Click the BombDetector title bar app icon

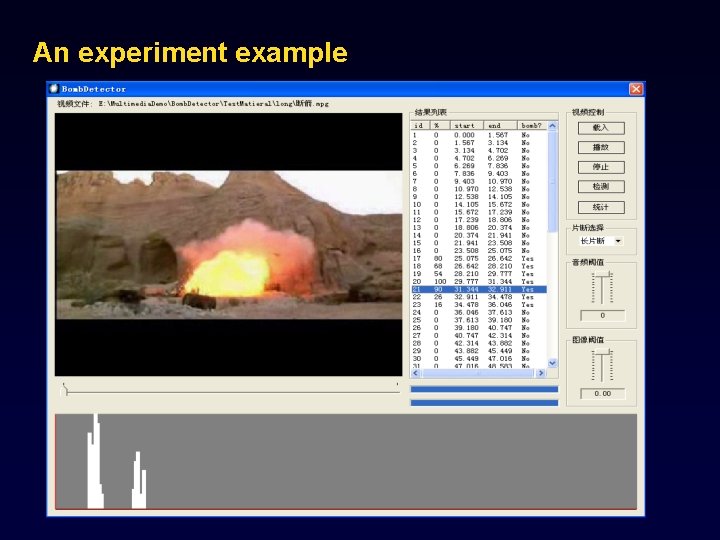coord(54,88)
